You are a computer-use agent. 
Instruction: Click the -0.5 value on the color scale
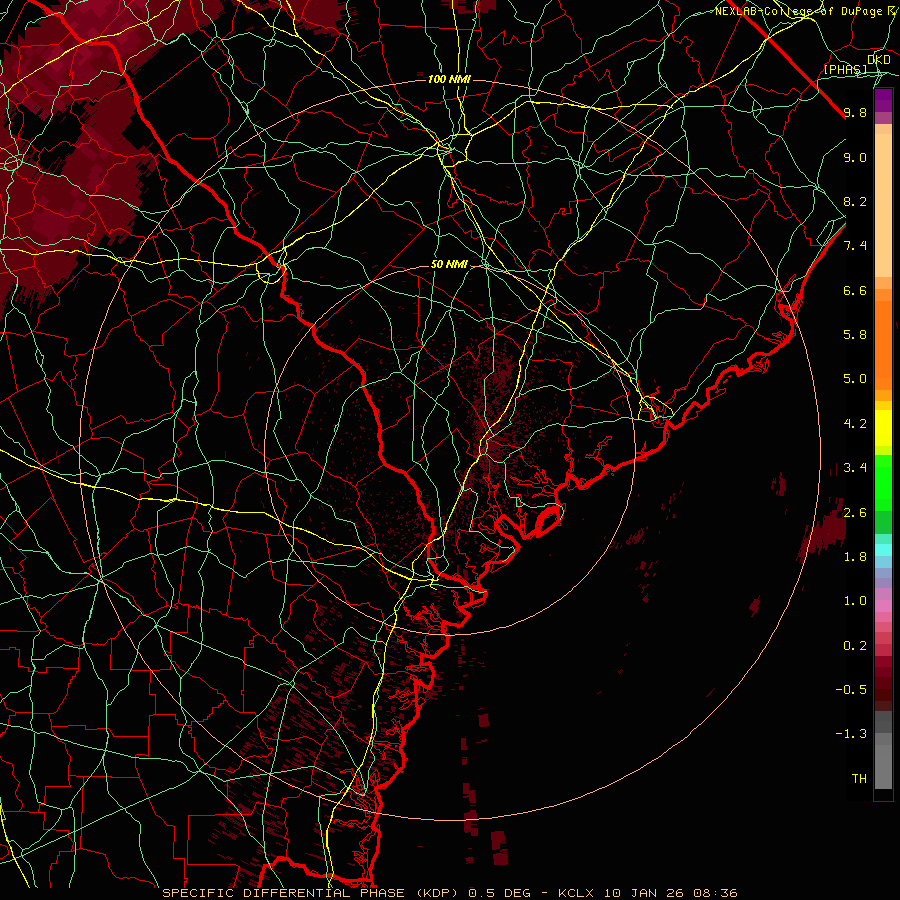pos(851,690)
